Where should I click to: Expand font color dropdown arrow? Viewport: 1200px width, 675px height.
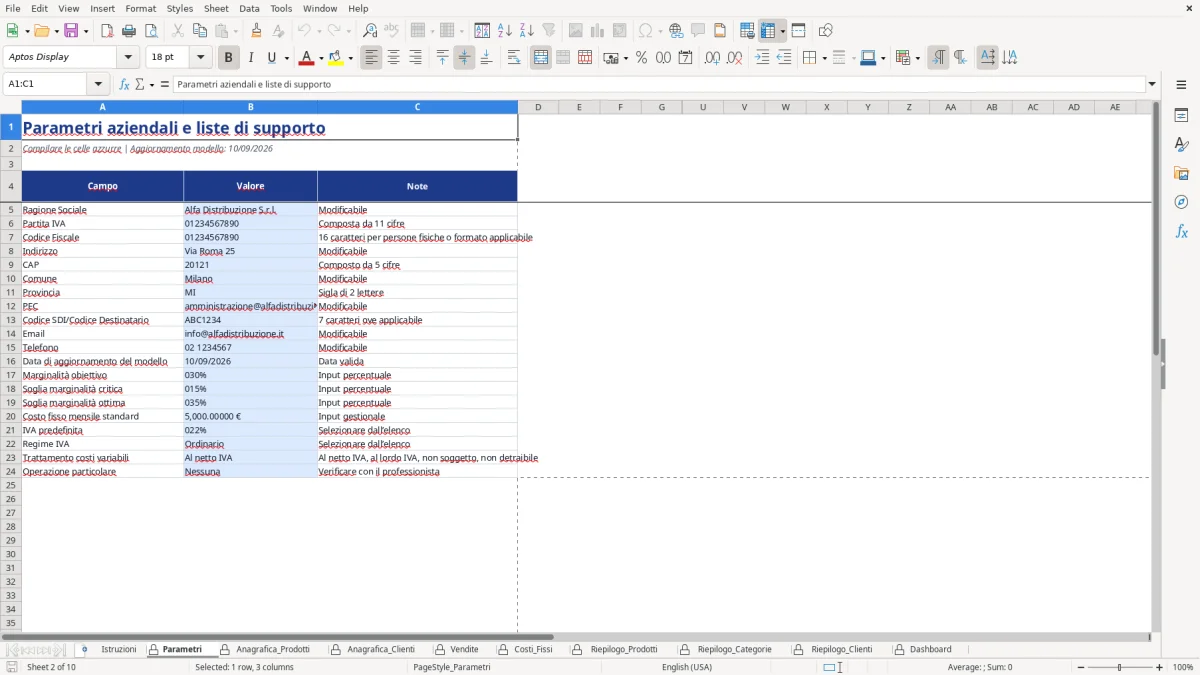[321, 58]
